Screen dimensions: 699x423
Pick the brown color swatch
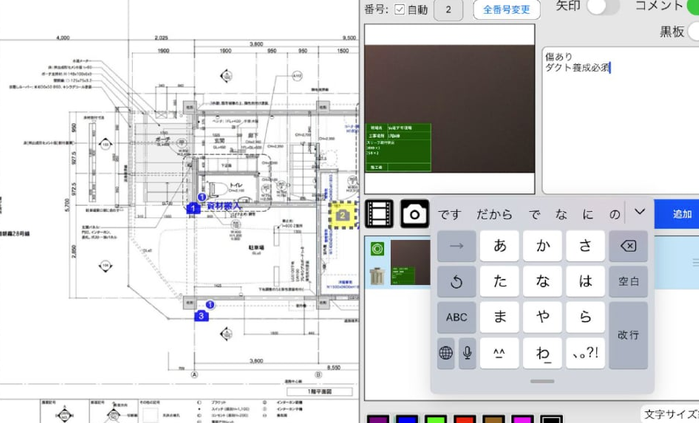493,419
